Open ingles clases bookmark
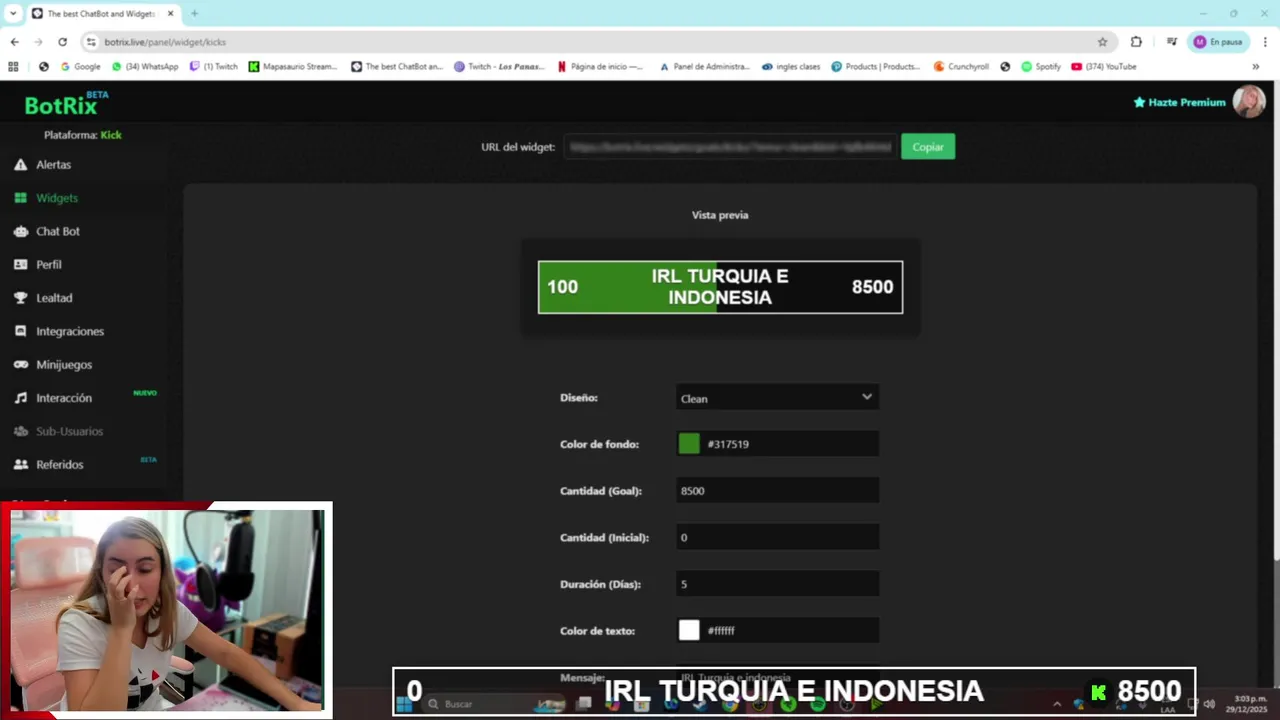This screenshot has height=720, width=1280. 791,67
